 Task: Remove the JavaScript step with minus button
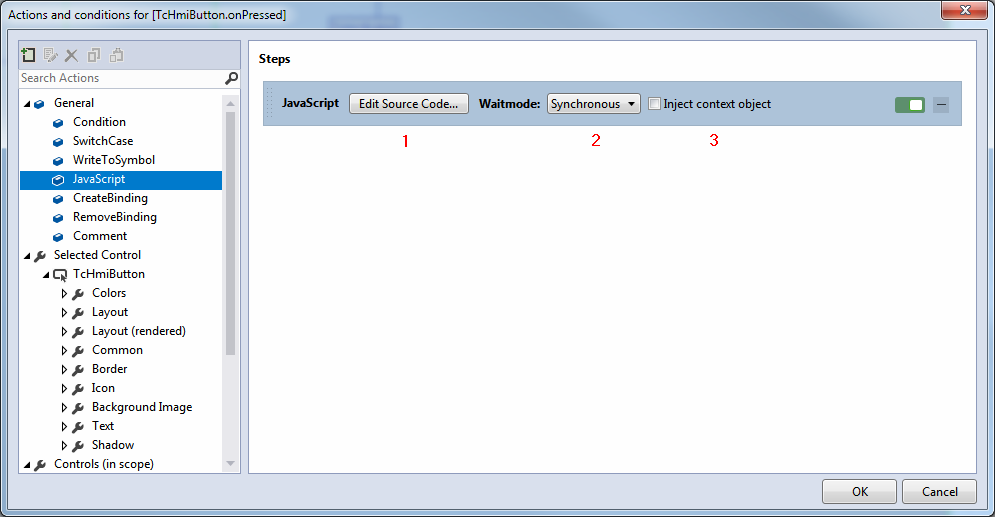tap(941, 105)
